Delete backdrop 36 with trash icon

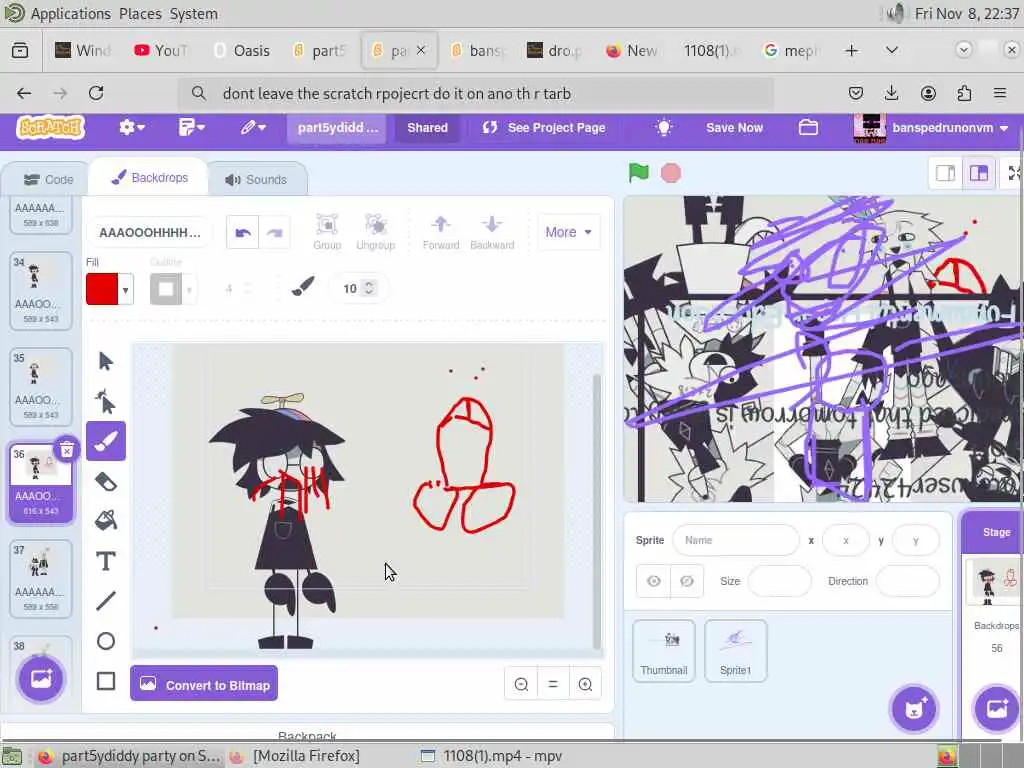67,449
